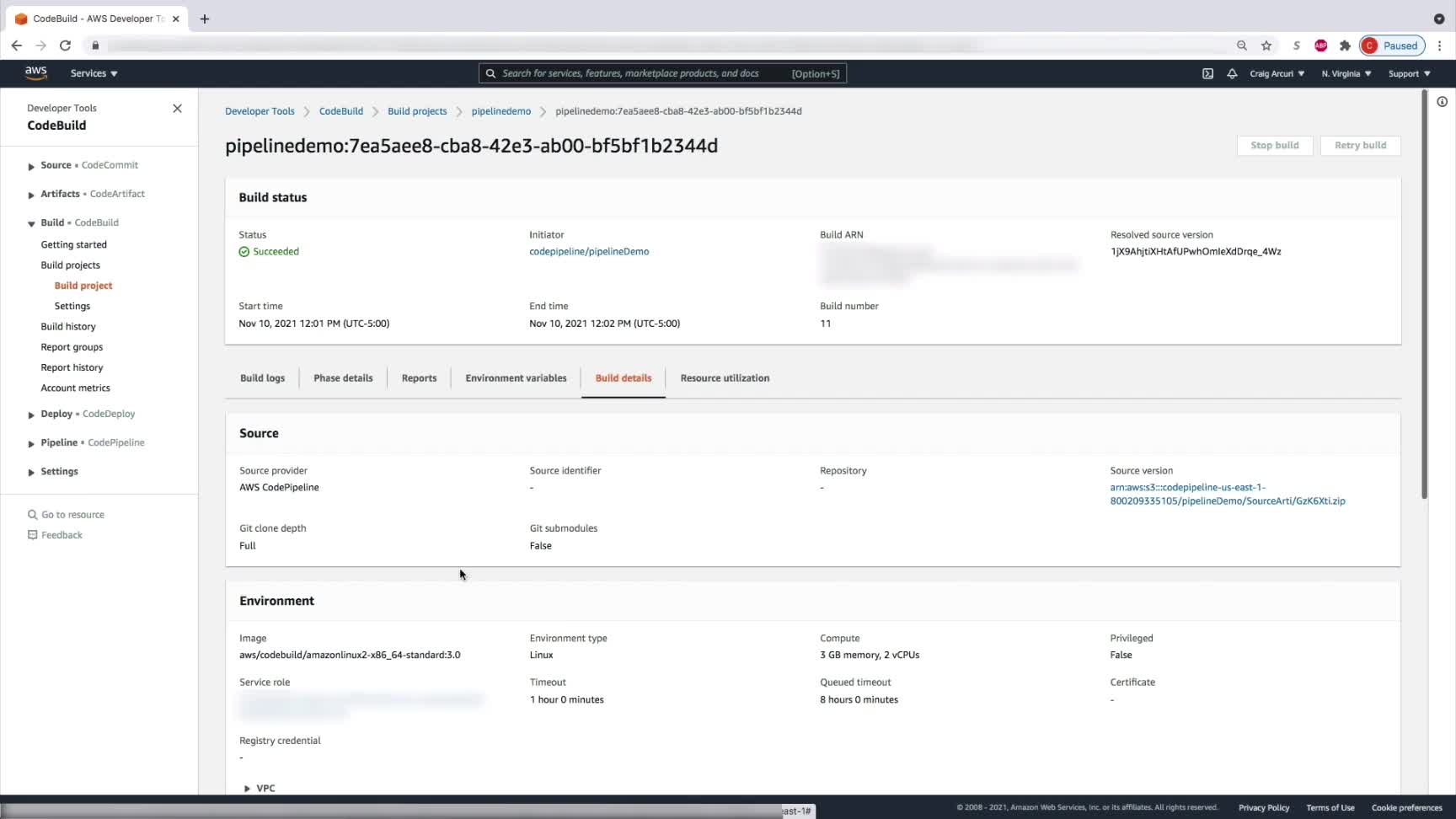Viewport: 1456px width, 819px height.
Task: Focus the AWS services search field
Action: point(662,73)
